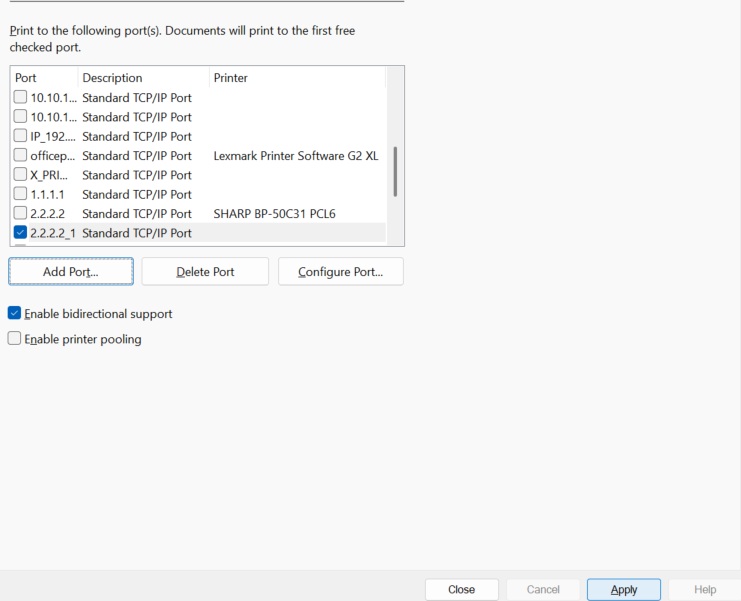Click the Description column header
This screenshot has height=601, width=741.
[x=142, y=78]
